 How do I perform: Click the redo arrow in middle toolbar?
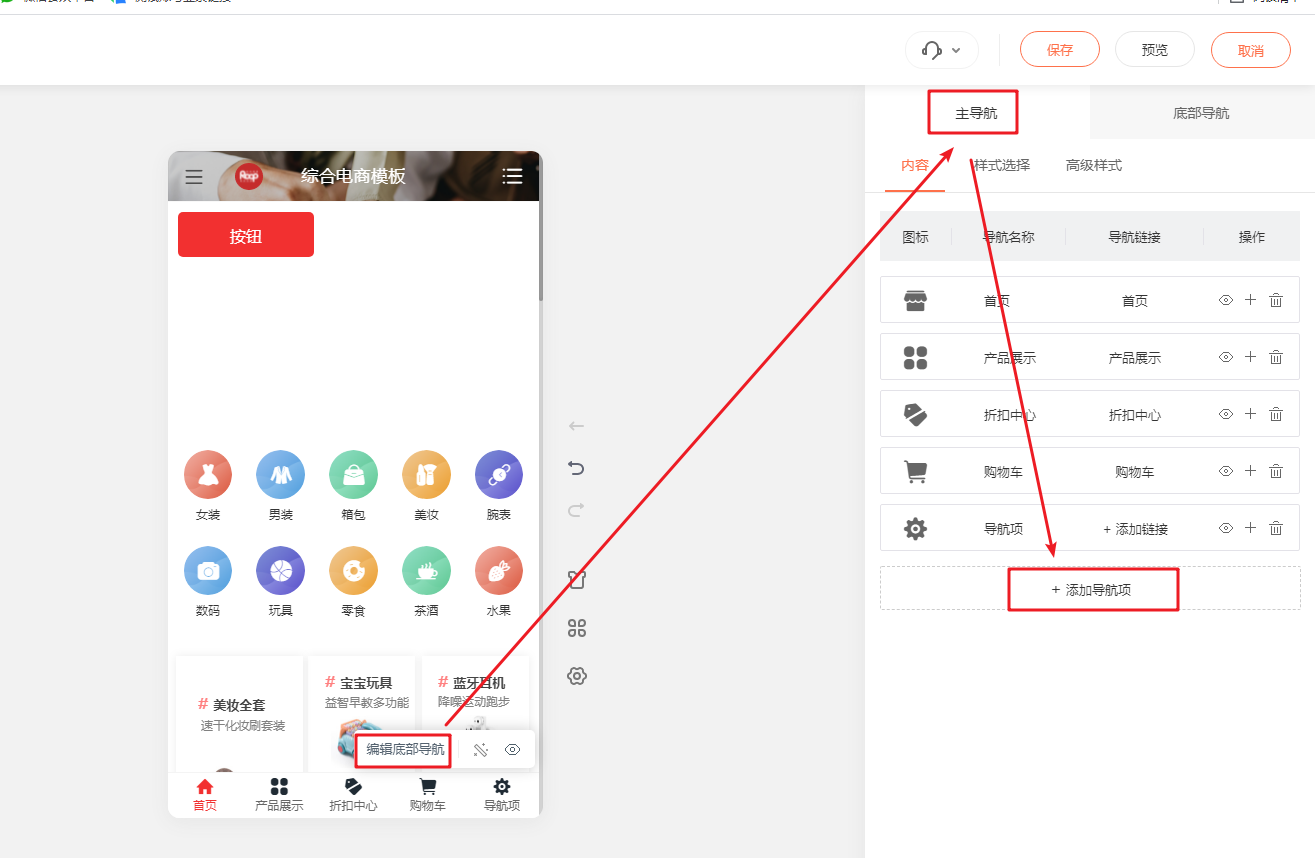tap(576, 510)
